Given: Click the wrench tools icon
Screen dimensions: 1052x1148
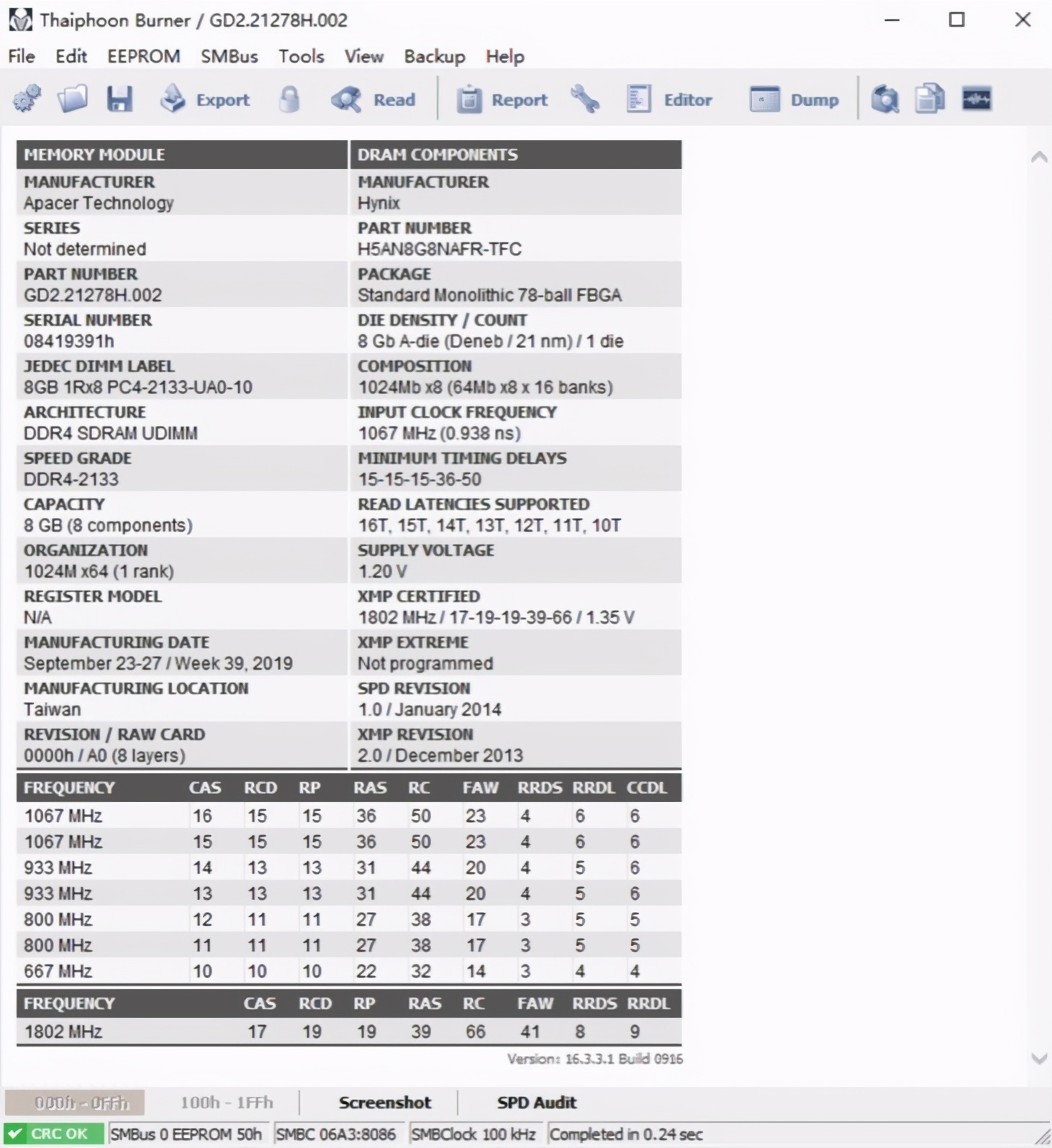Looking at the screenshot, I should pyautogui.click(x=585, y=99).
